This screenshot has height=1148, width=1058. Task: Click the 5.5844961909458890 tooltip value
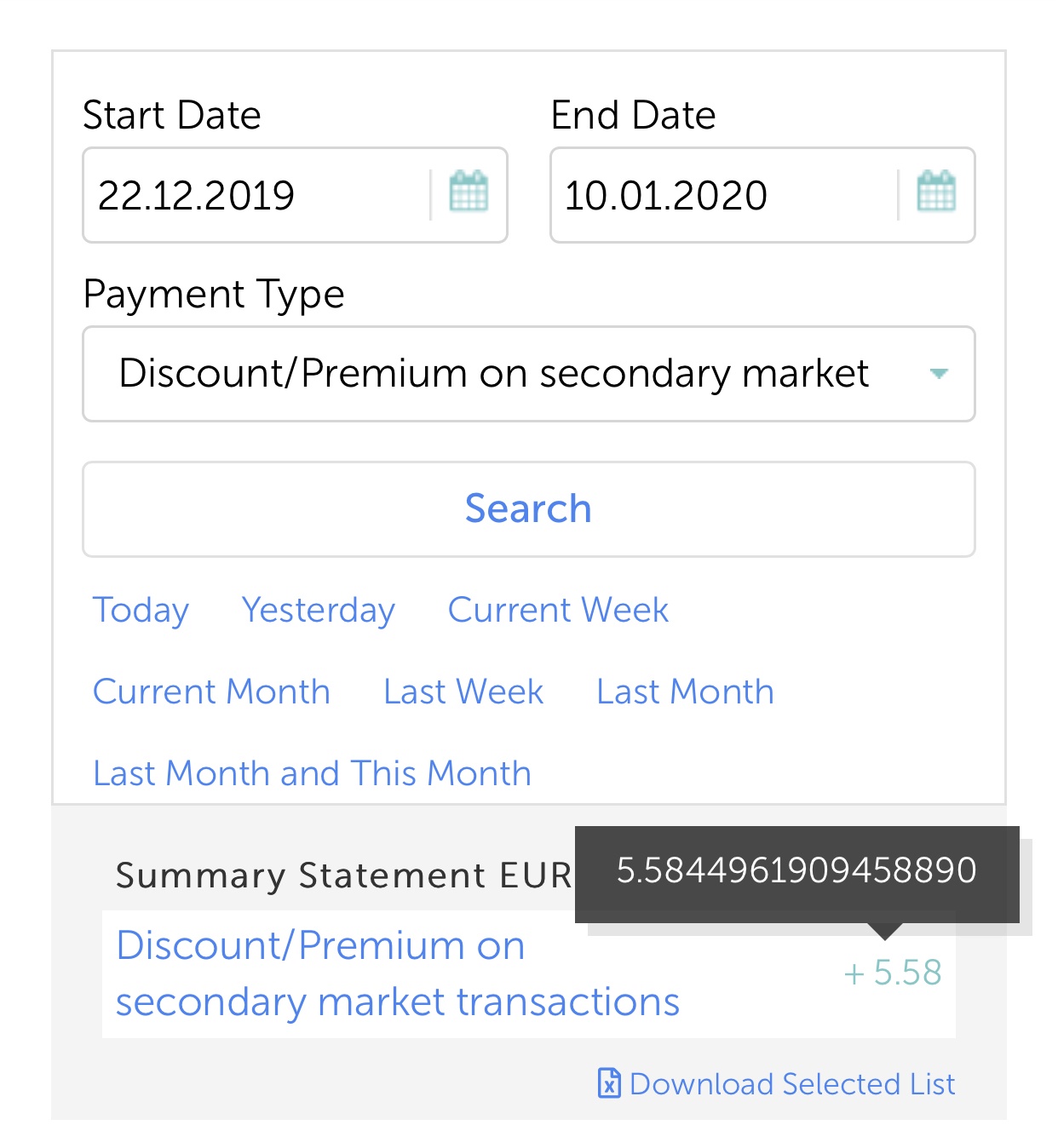tap(796, 870)
